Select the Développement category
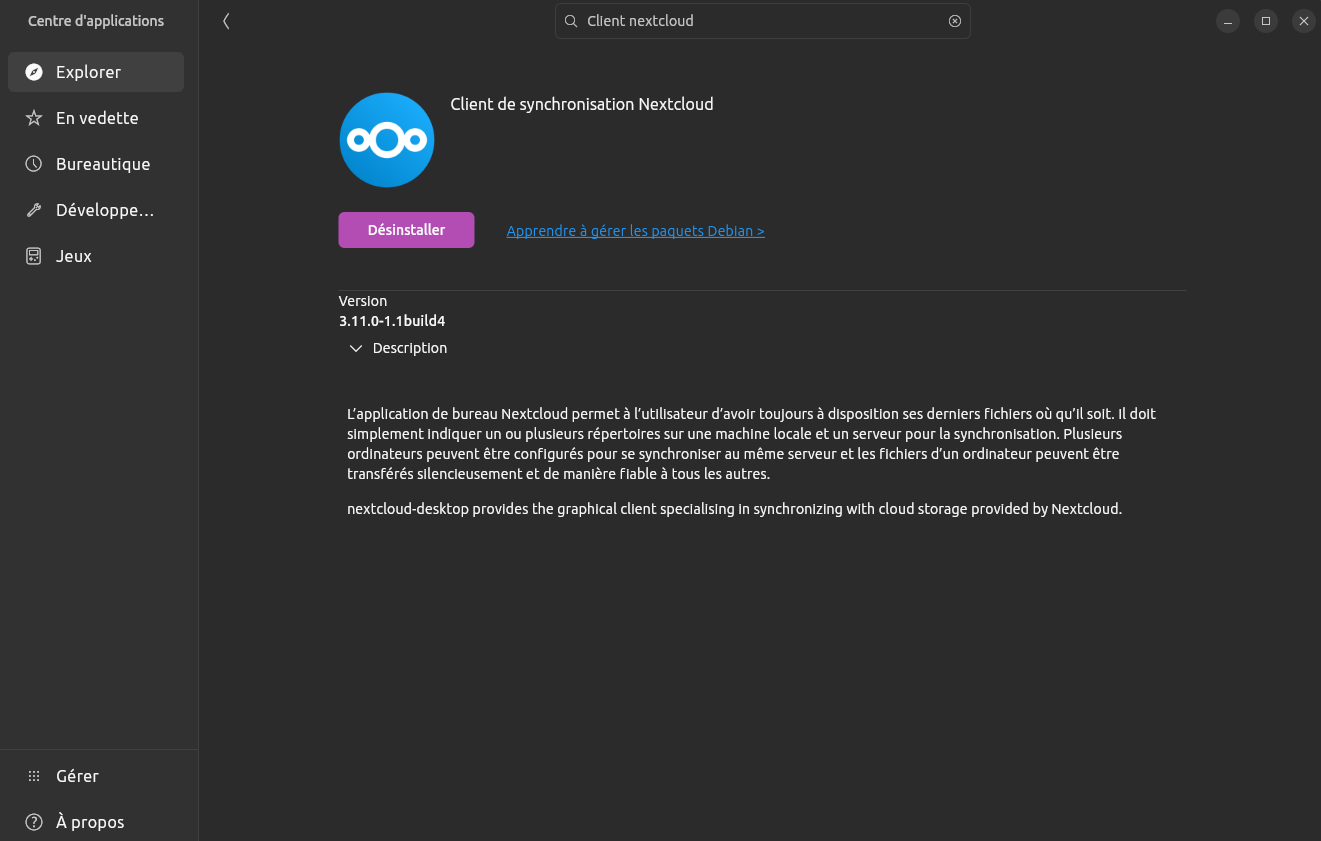 click(x=96, y=210)
